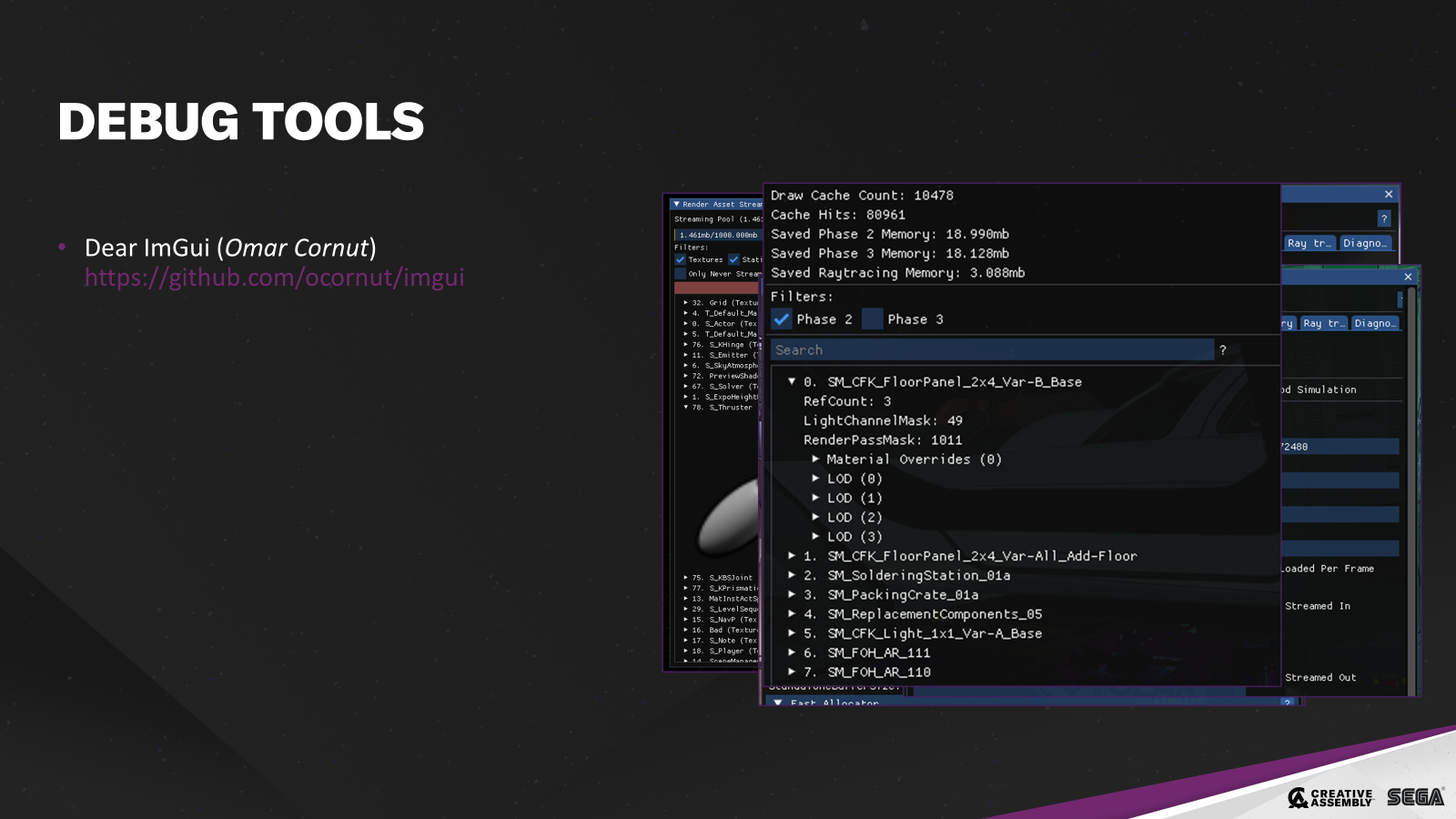
Task: Expand the 77. S_KPrismatic entry
Action: [686, 588]
